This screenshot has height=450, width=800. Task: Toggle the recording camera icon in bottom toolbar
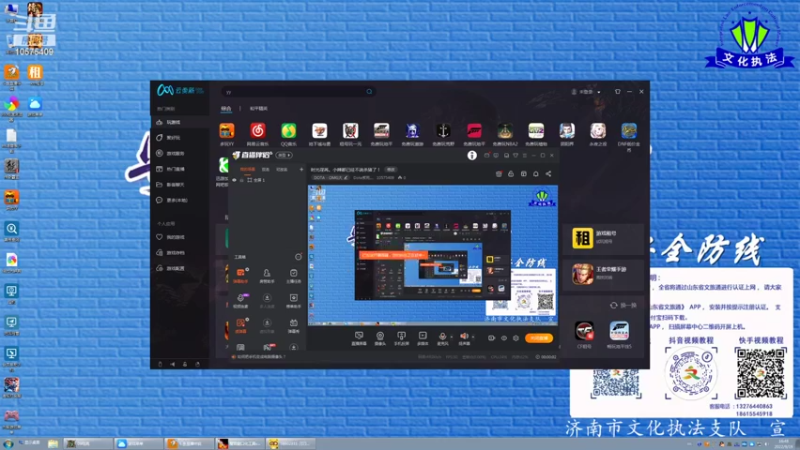tap(491, 338)
